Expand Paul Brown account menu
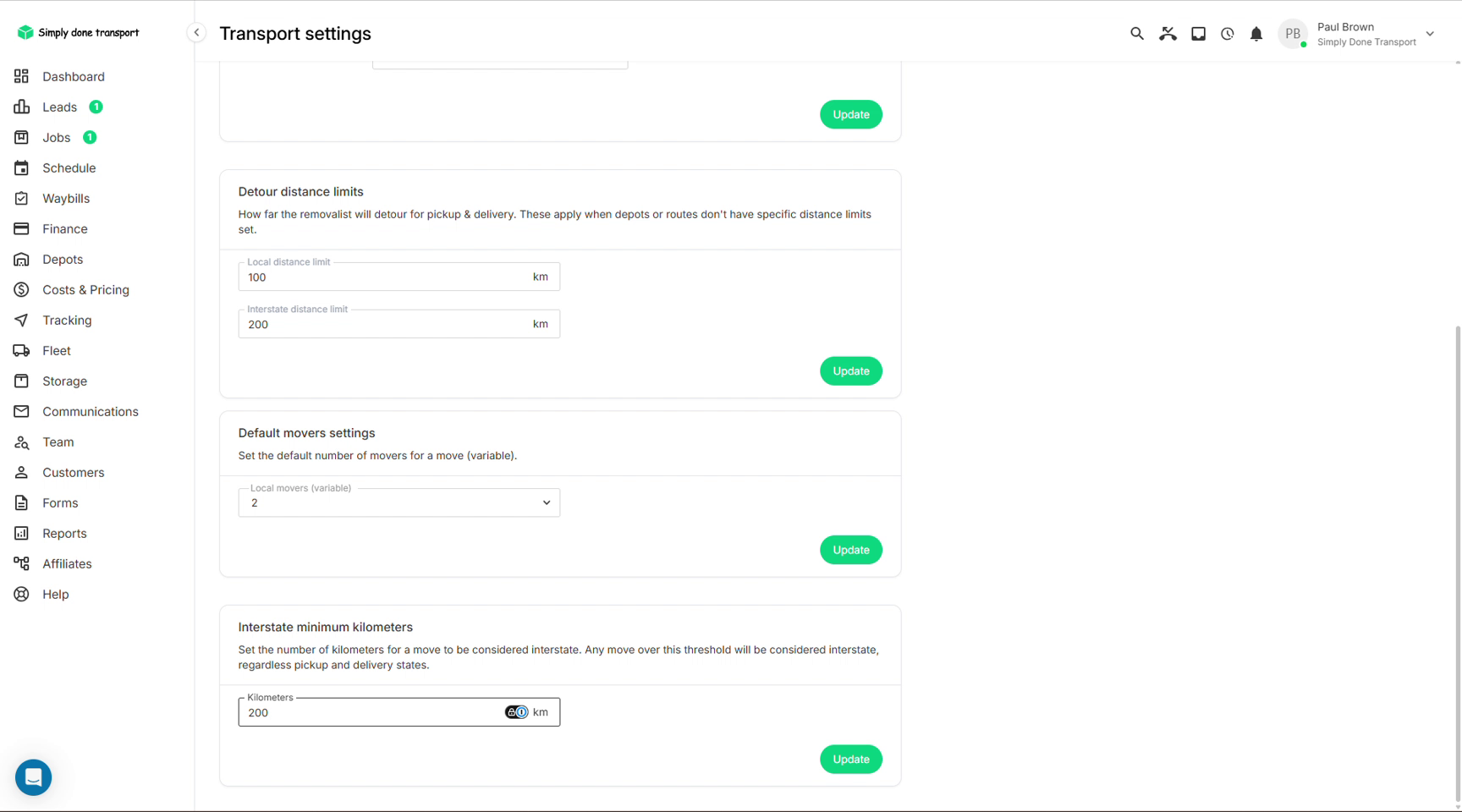 coord(1430,34)
